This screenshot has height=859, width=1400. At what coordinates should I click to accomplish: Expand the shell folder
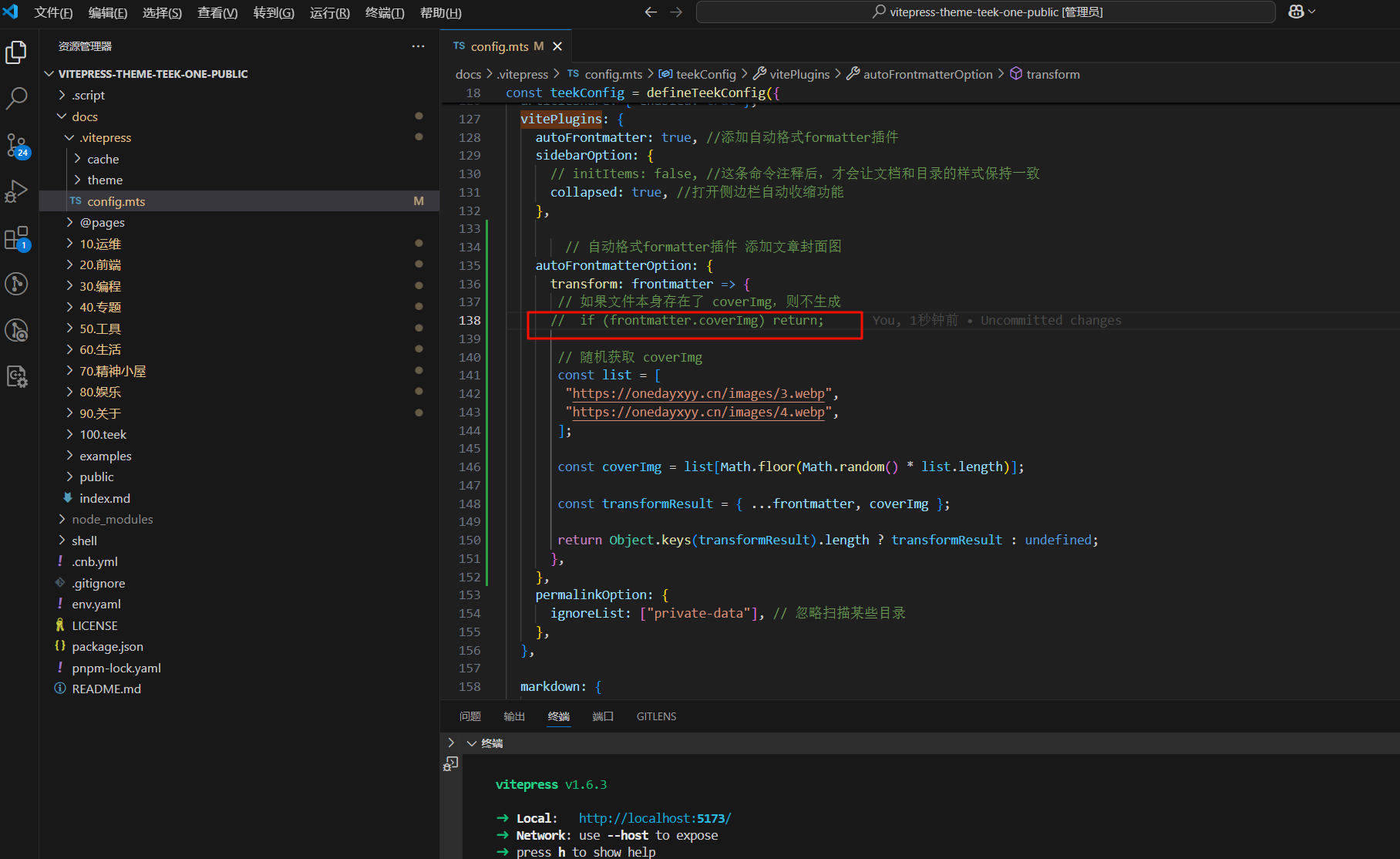pyautogui.click(x=239, y=541)
